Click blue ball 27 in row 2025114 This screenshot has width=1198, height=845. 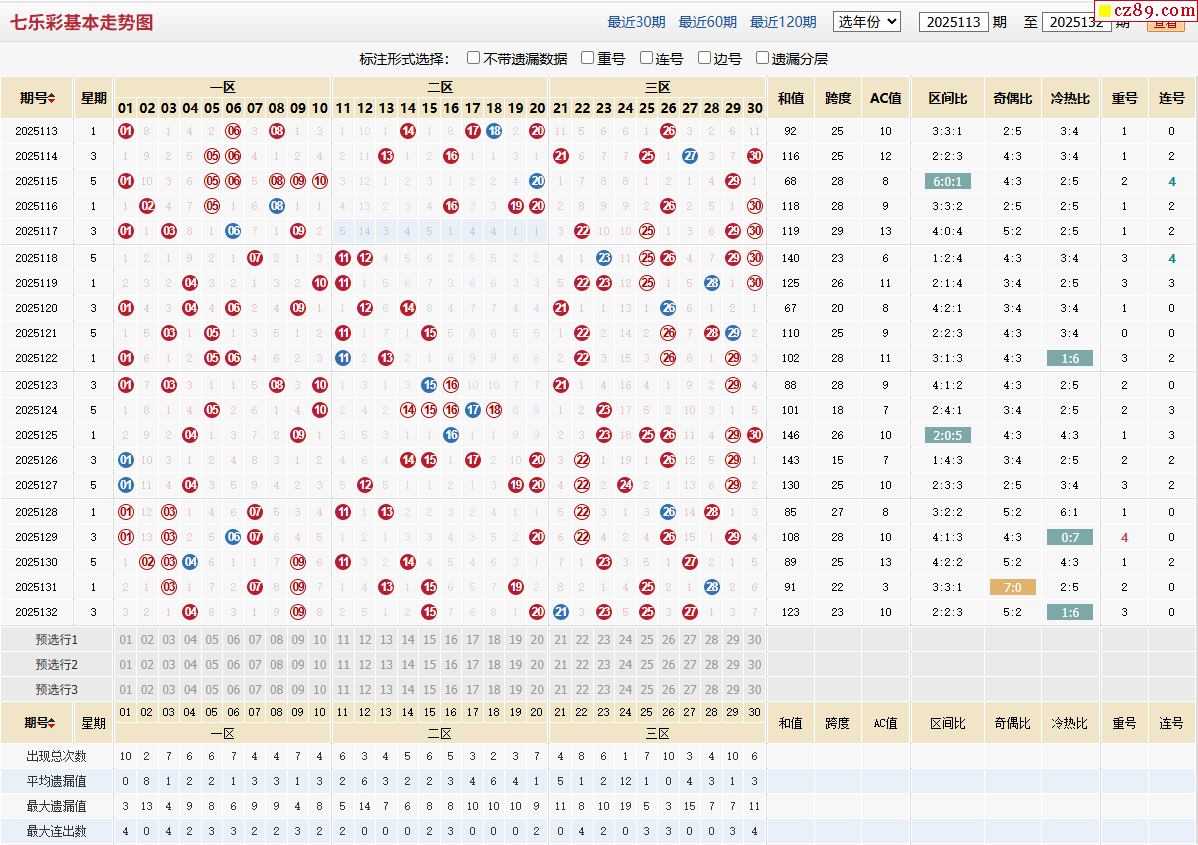pos(690,156)
